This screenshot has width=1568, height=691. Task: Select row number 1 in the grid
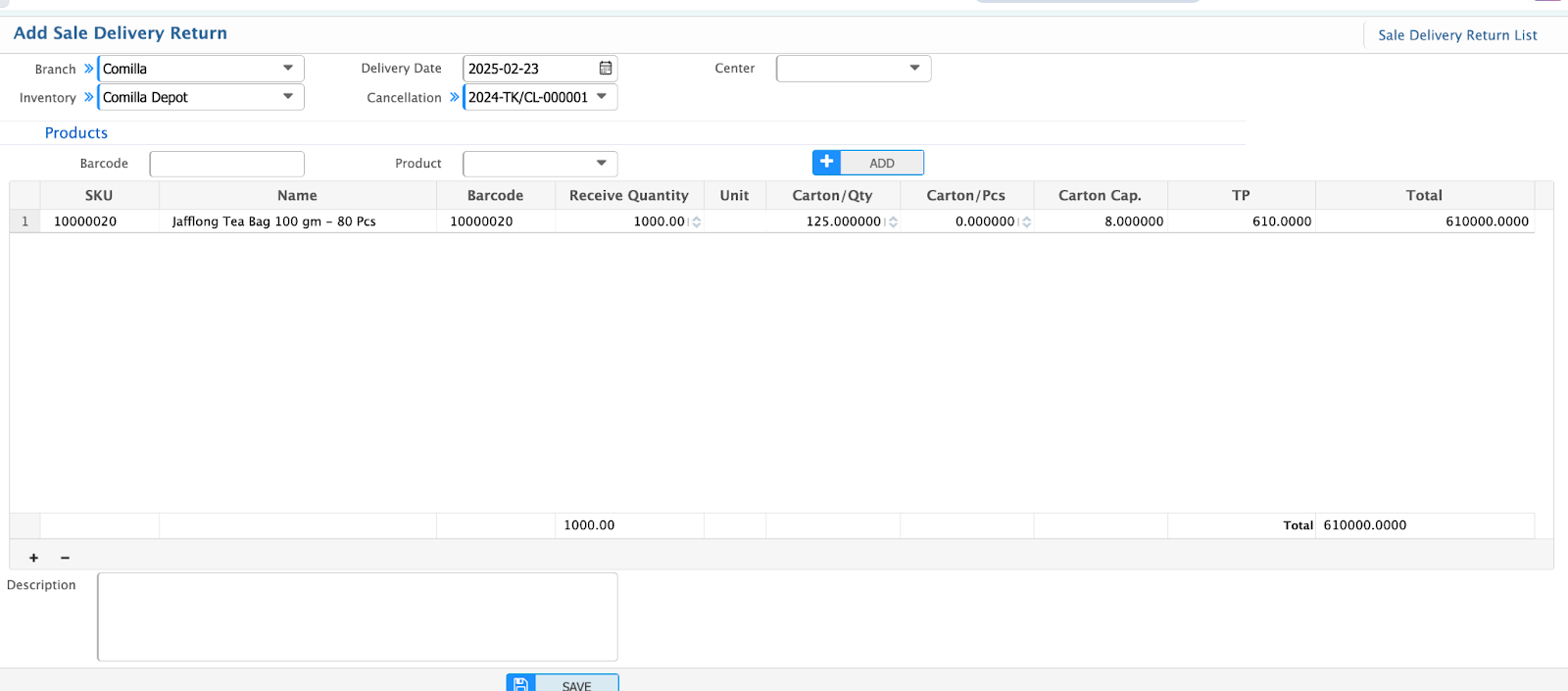click(24, 222)
